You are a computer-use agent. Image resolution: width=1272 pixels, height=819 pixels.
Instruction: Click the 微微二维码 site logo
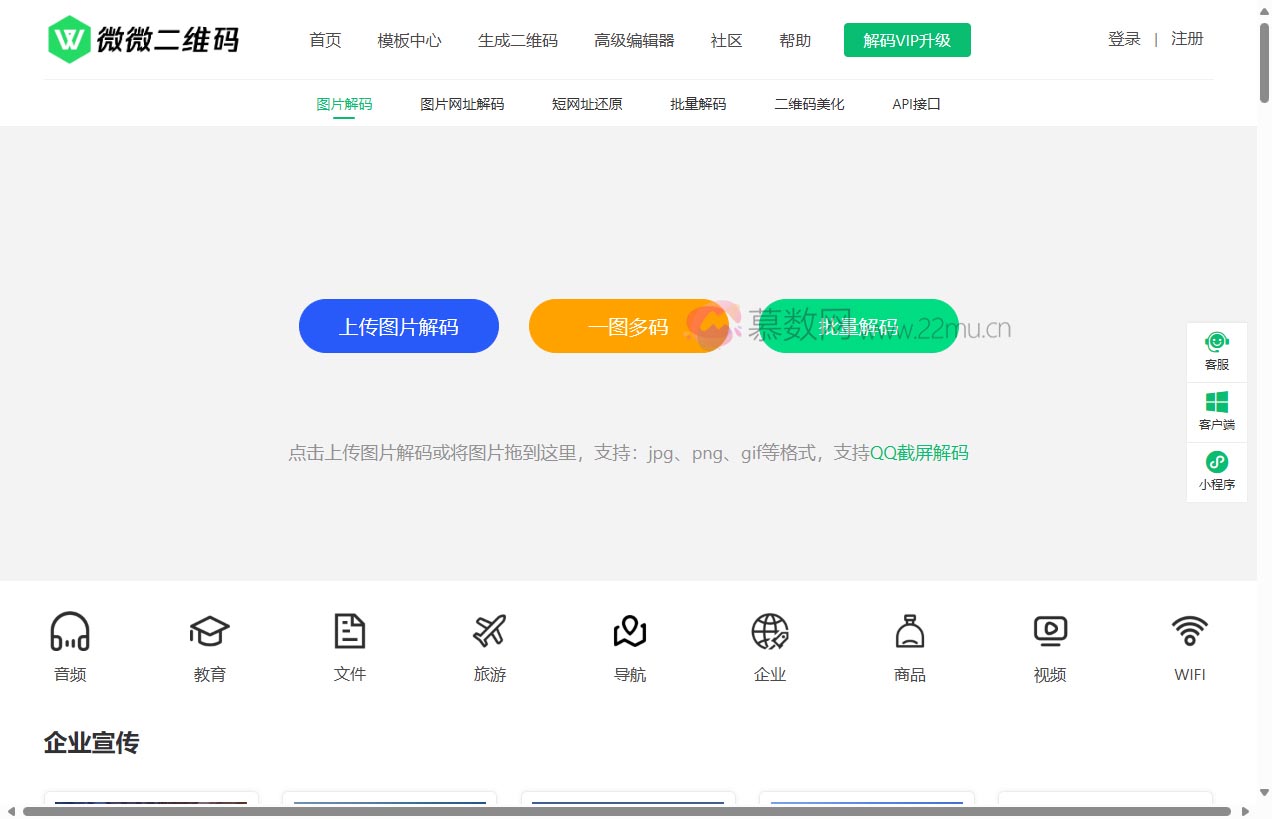pyautogui.click(x=143, y=38)
